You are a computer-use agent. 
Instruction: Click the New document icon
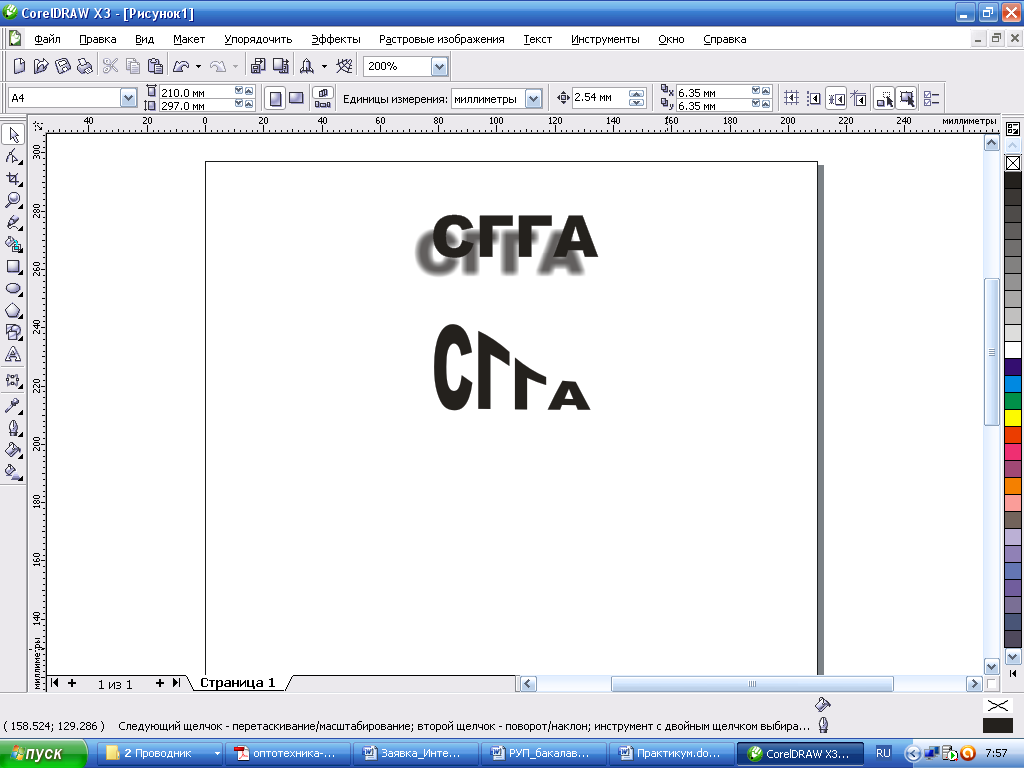pyautogui.click(x=20, y=66)
